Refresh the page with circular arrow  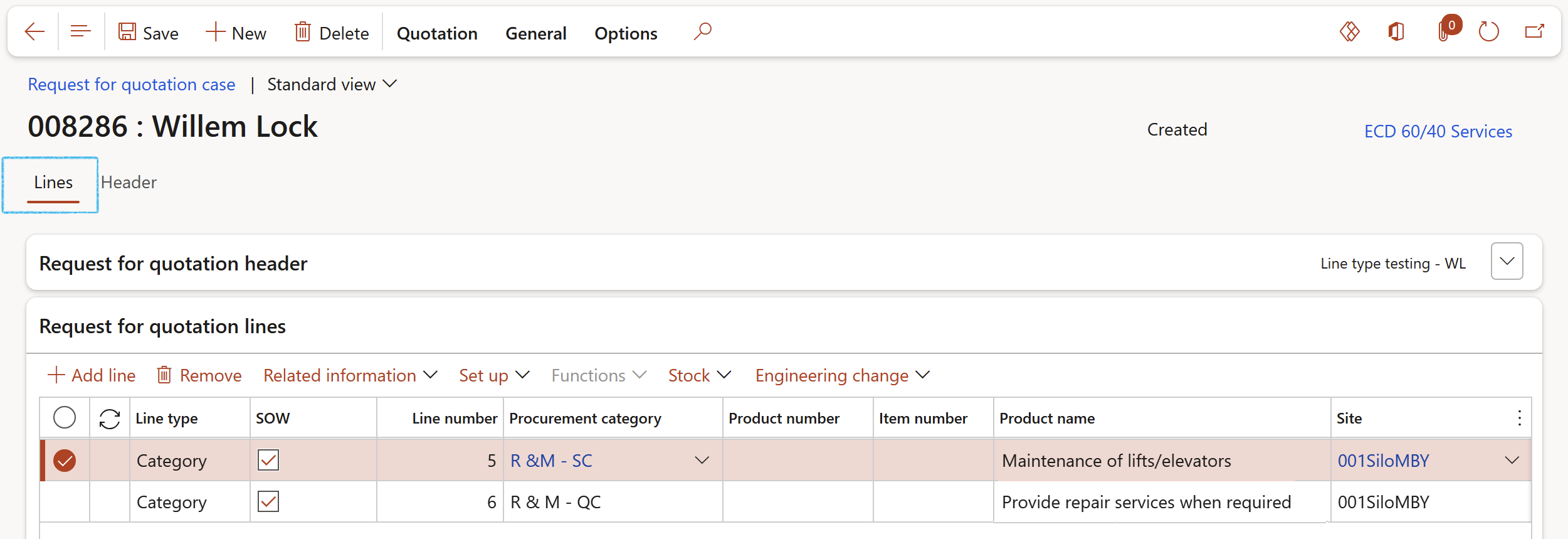[x=1488, y=31]
